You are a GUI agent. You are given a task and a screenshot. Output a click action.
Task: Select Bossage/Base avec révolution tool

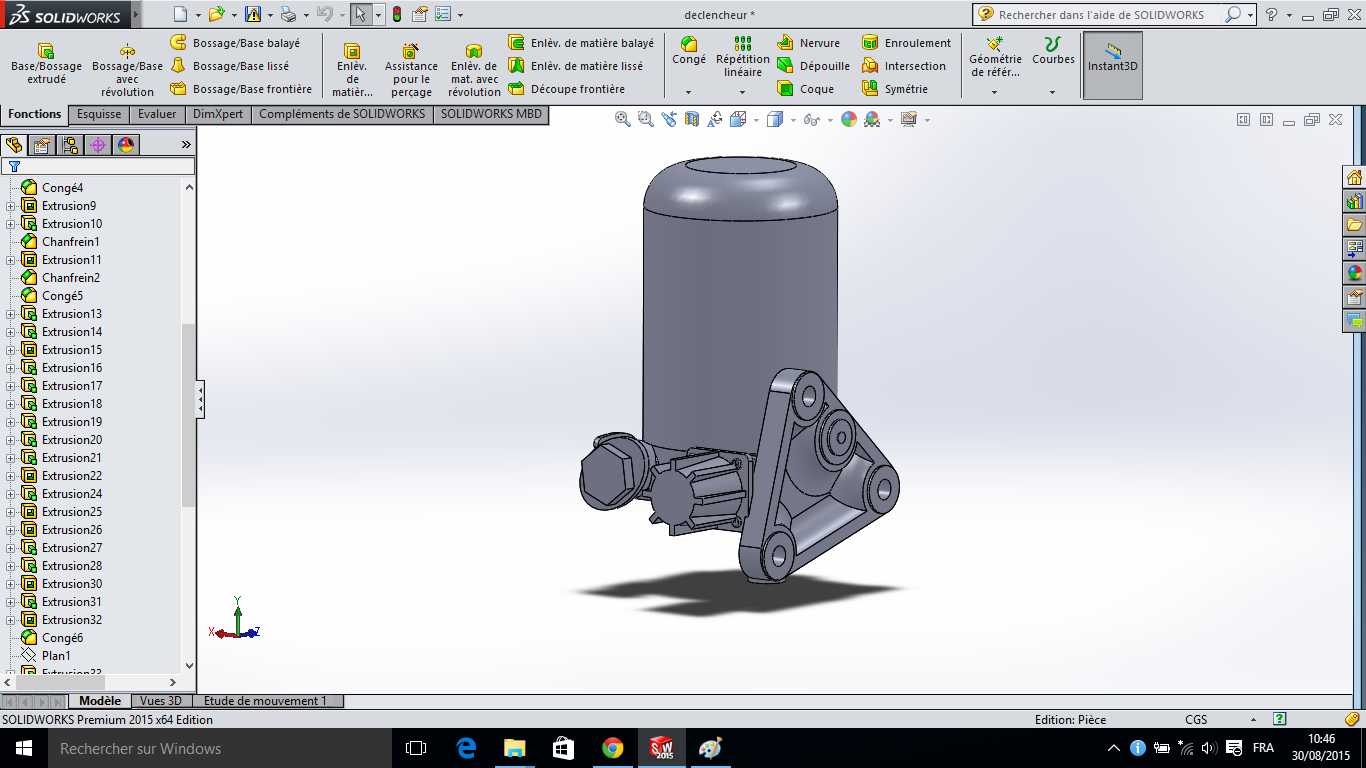(127, 70)
